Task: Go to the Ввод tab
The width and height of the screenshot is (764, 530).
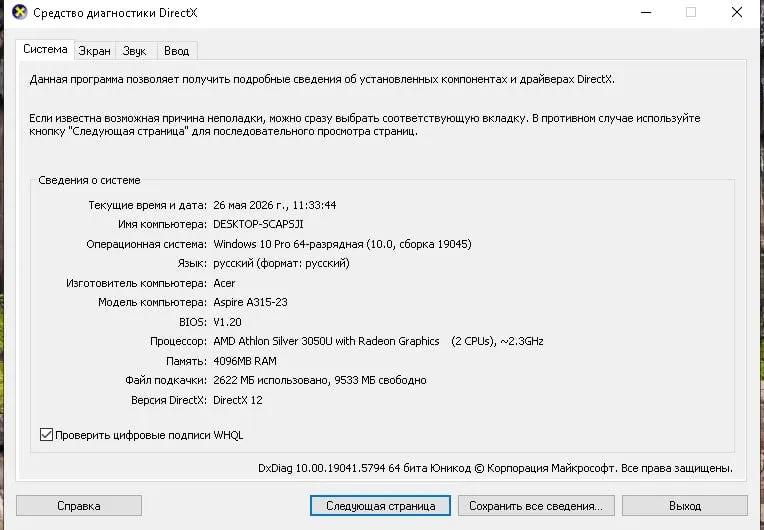Action: 176,51
